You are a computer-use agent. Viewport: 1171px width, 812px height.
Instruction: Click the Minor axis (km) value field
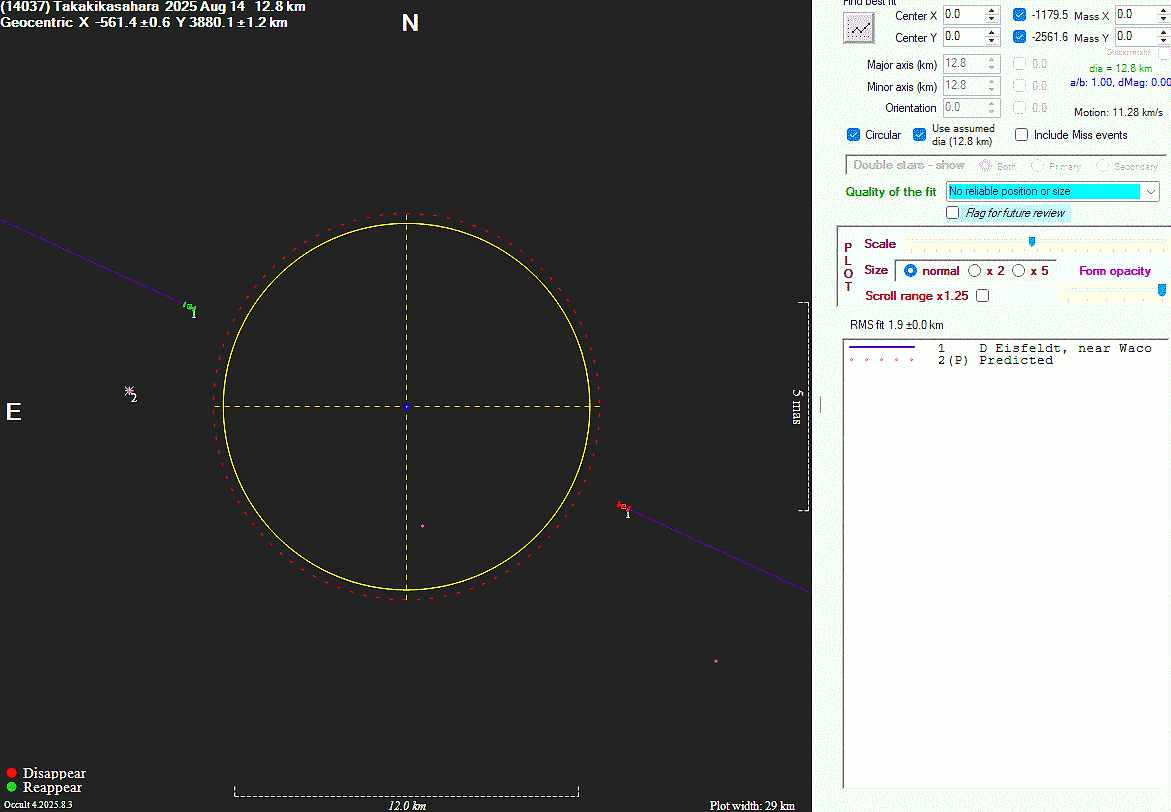pos(964,86)
